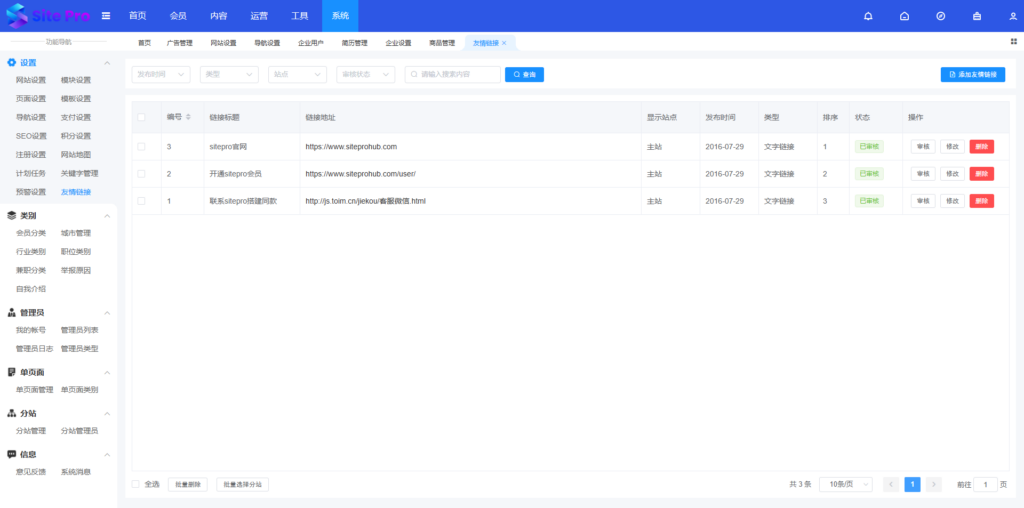This screenshot has height=508, width=1024.
Task: Click the 单页面 document icon in sidebar
Action: [11, 372]
